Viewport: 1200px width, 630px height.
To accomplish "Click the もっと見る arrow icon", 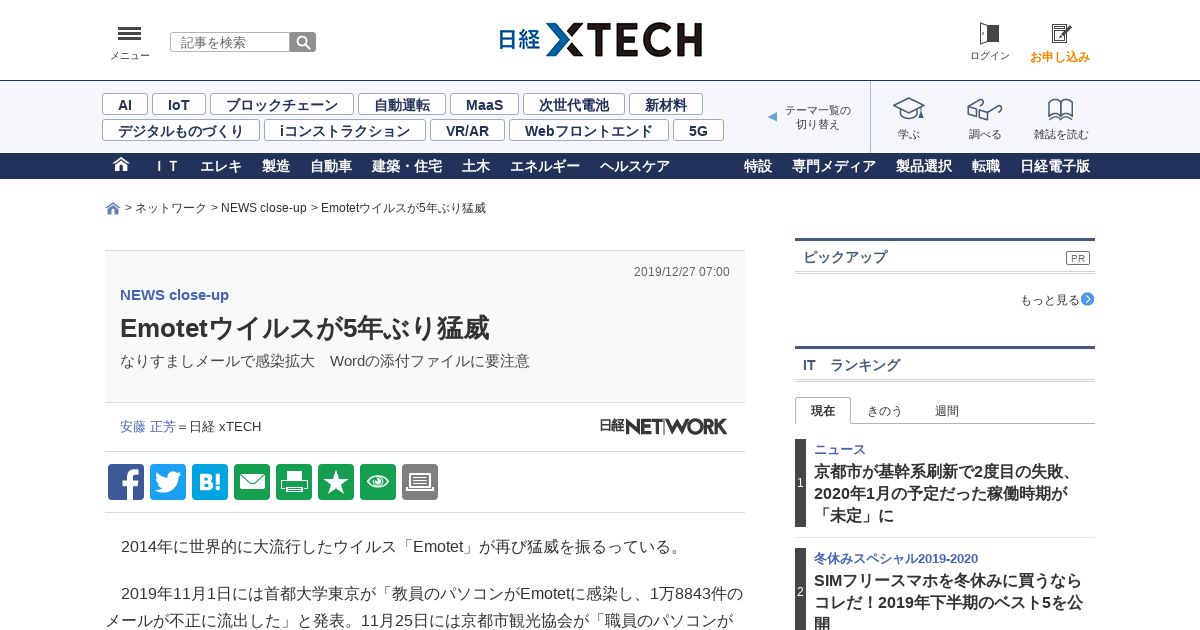I will pos(1088,299).
